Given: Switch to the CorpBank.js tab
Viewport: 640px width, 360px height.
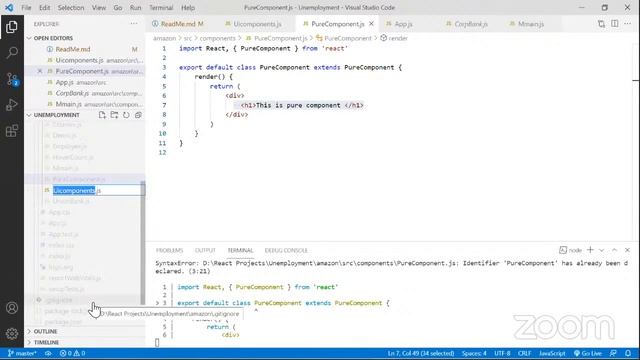Looking at the screenshot, I should (471, 24).
